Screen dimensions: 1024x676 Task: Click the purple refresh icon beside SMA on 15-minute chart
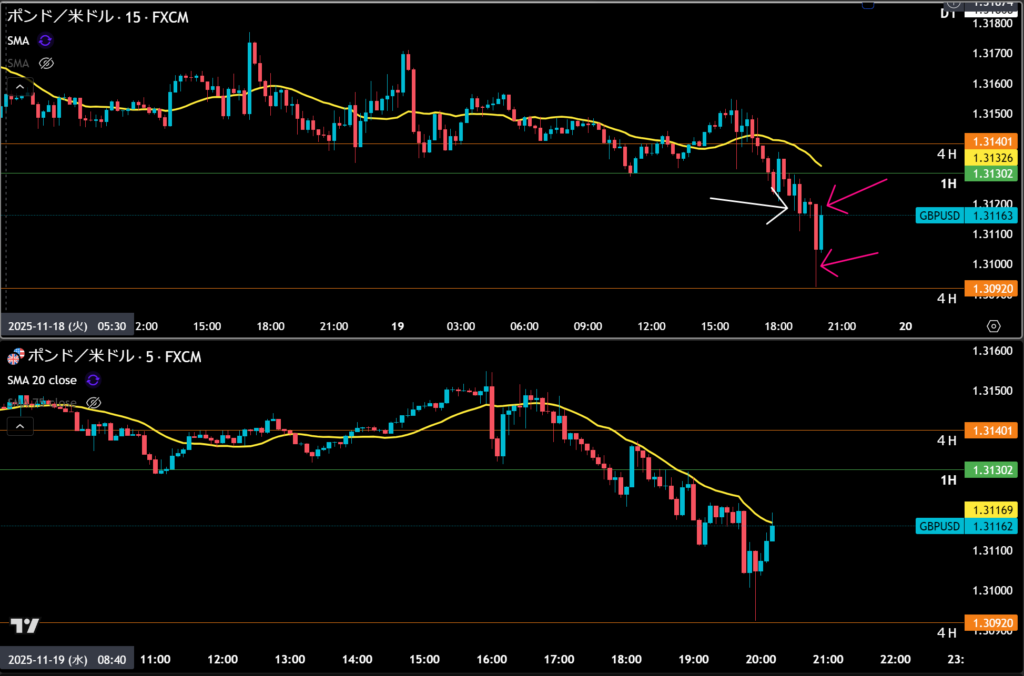[x=45, y=41]
